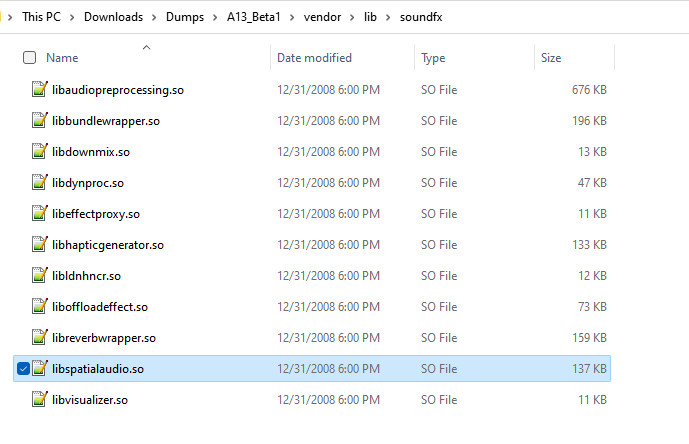Click the libbundlewrapper.so file icon
The image size is (689, 444).
pyautogui.click(x=40, y=120)
